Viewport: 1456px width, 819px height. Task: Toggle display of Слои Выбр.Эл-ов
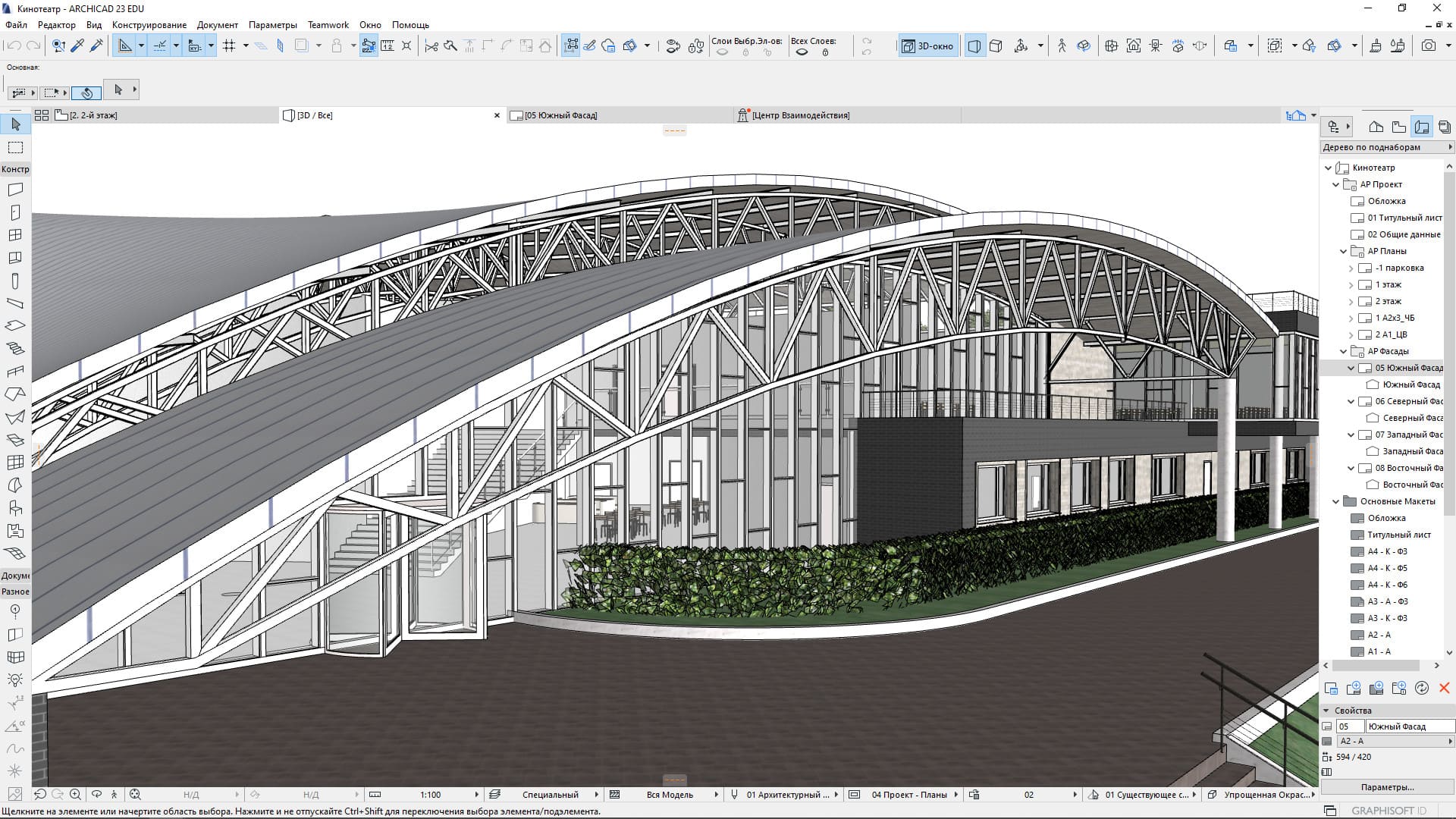(722, 52)
